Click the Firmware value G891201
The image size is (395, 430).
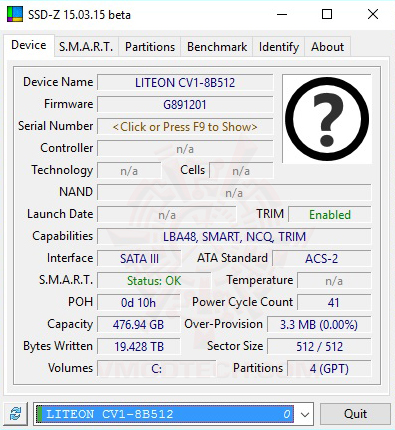185,105
